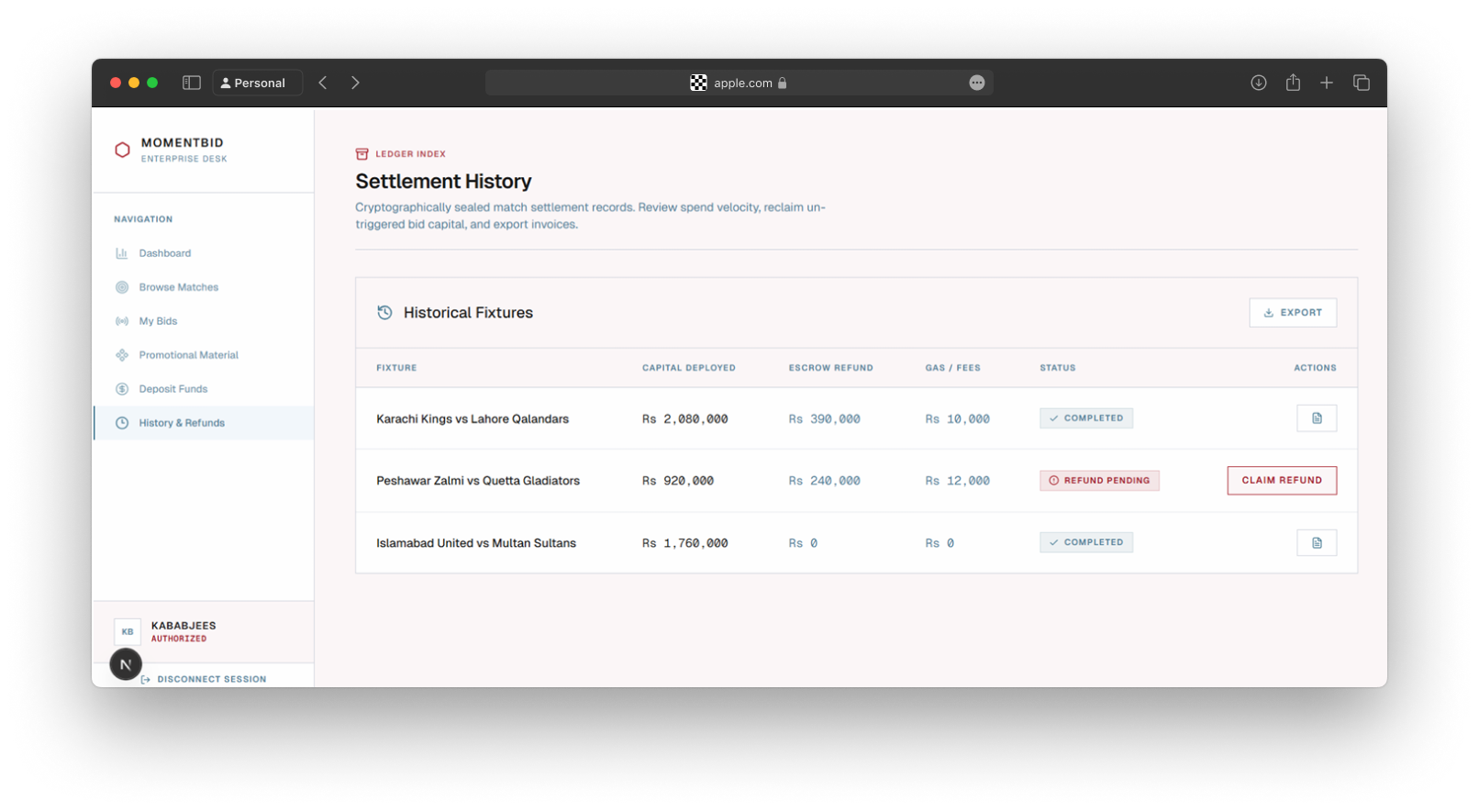Click Rs 10,000 fees value
The image size is (1479, 812).
tap(958, 419)
